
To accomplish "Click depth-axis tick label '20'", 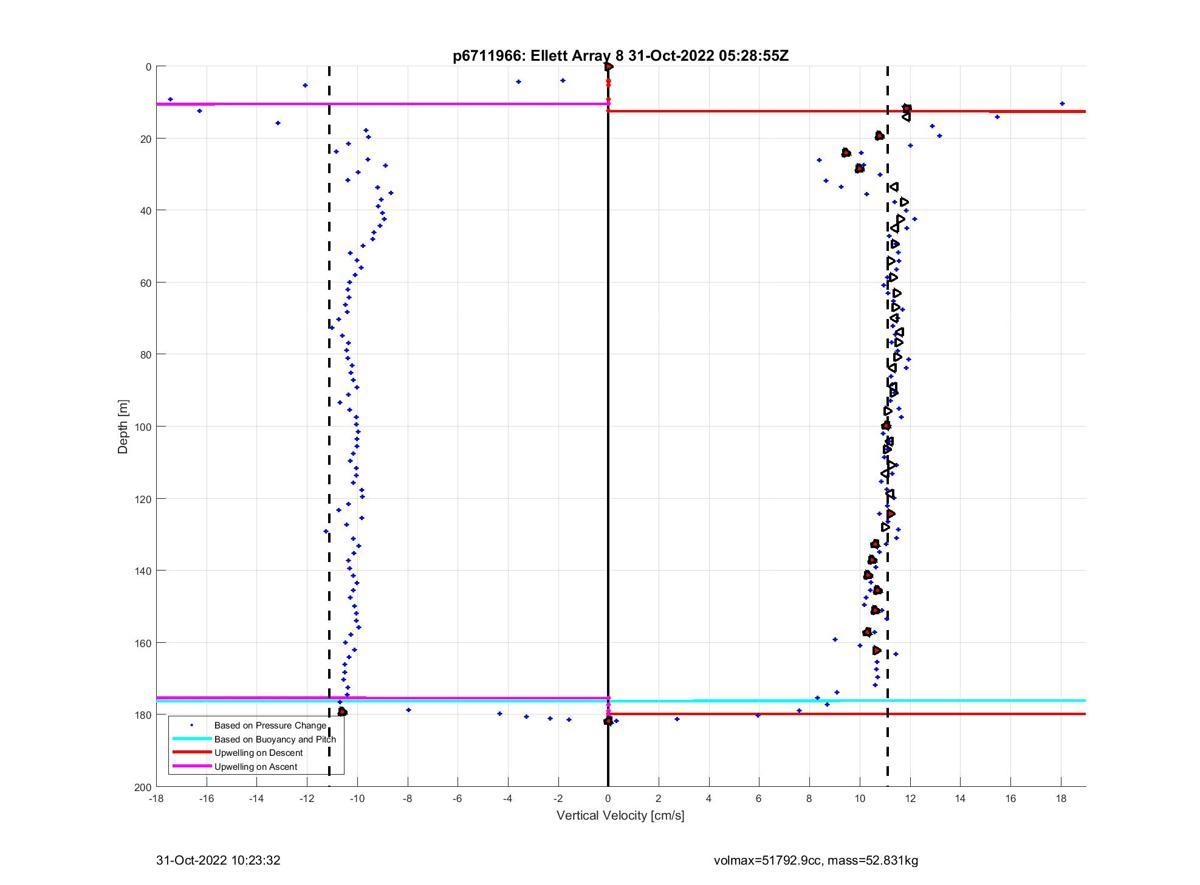I will [x=145, y=139].
